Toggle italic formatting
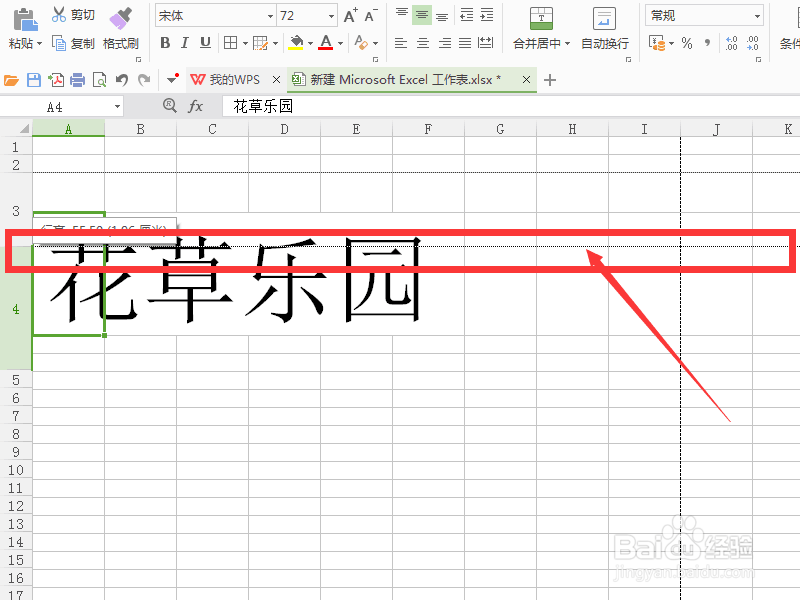The height and width of the screenshot is (600, 800). 185,43
